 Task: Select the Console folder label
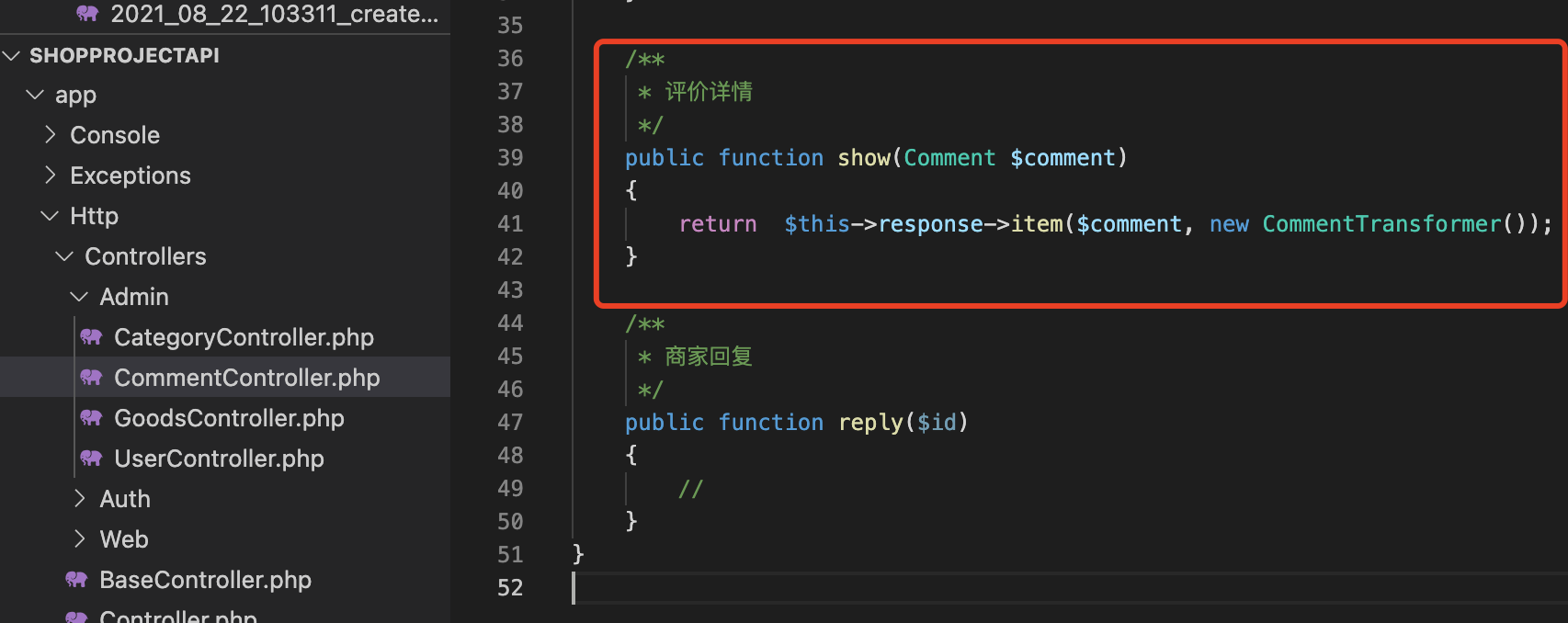(x=115, y=135)
